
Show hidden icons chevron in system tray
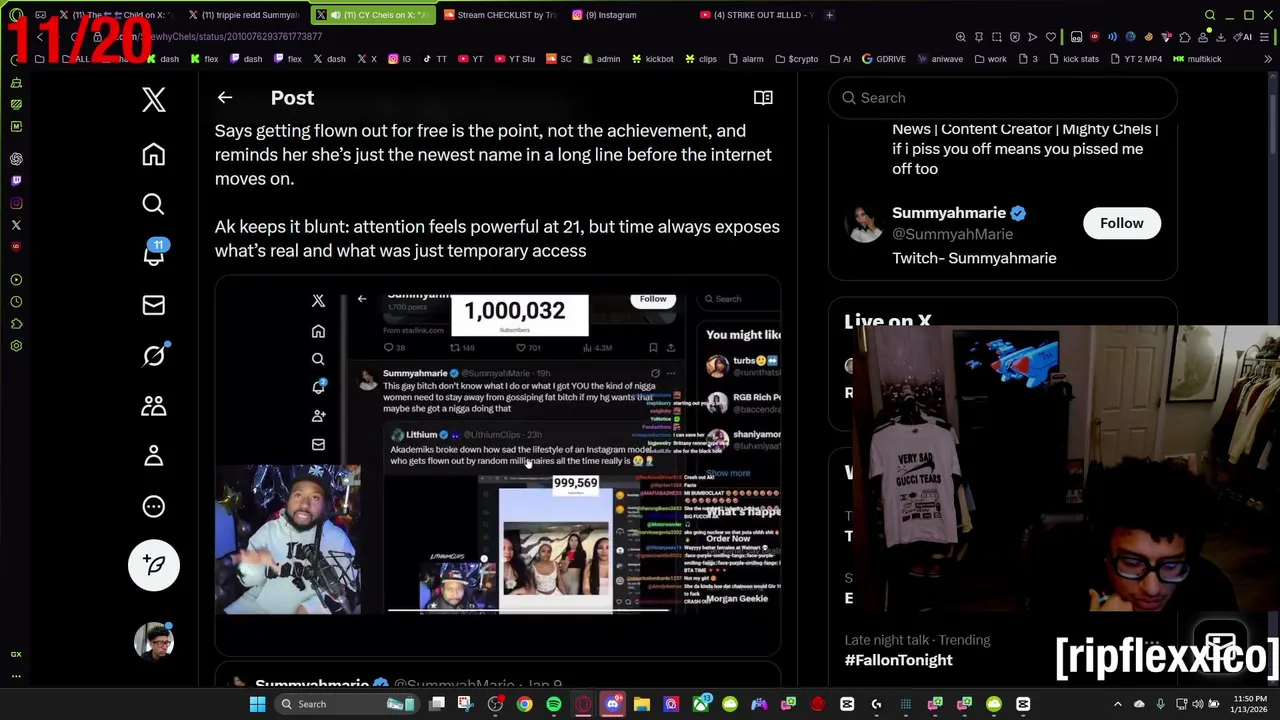click(1118, 704)
